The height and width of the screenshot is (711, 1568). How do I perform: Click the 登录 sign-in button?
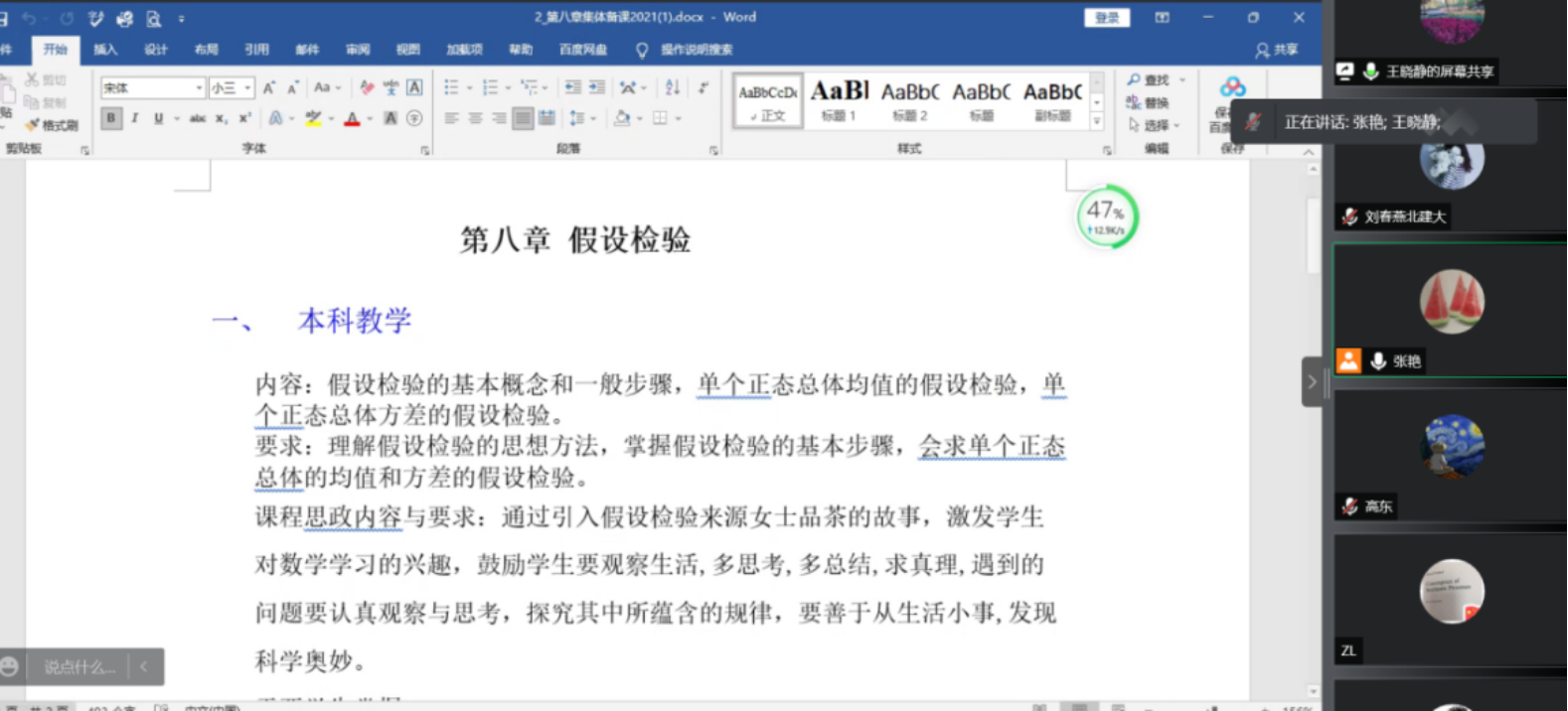click(x=1107, y=18)
